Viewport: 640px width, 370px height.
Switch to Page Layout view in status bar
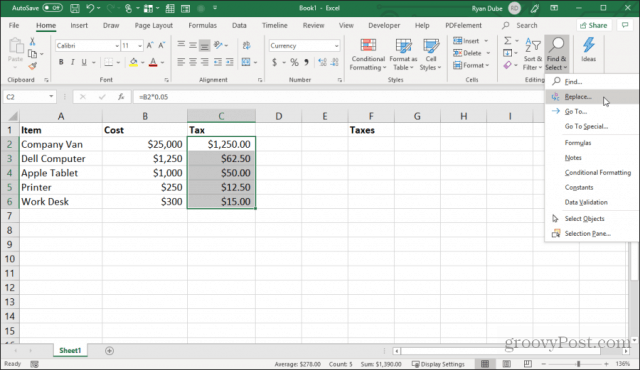click(506, 363)
